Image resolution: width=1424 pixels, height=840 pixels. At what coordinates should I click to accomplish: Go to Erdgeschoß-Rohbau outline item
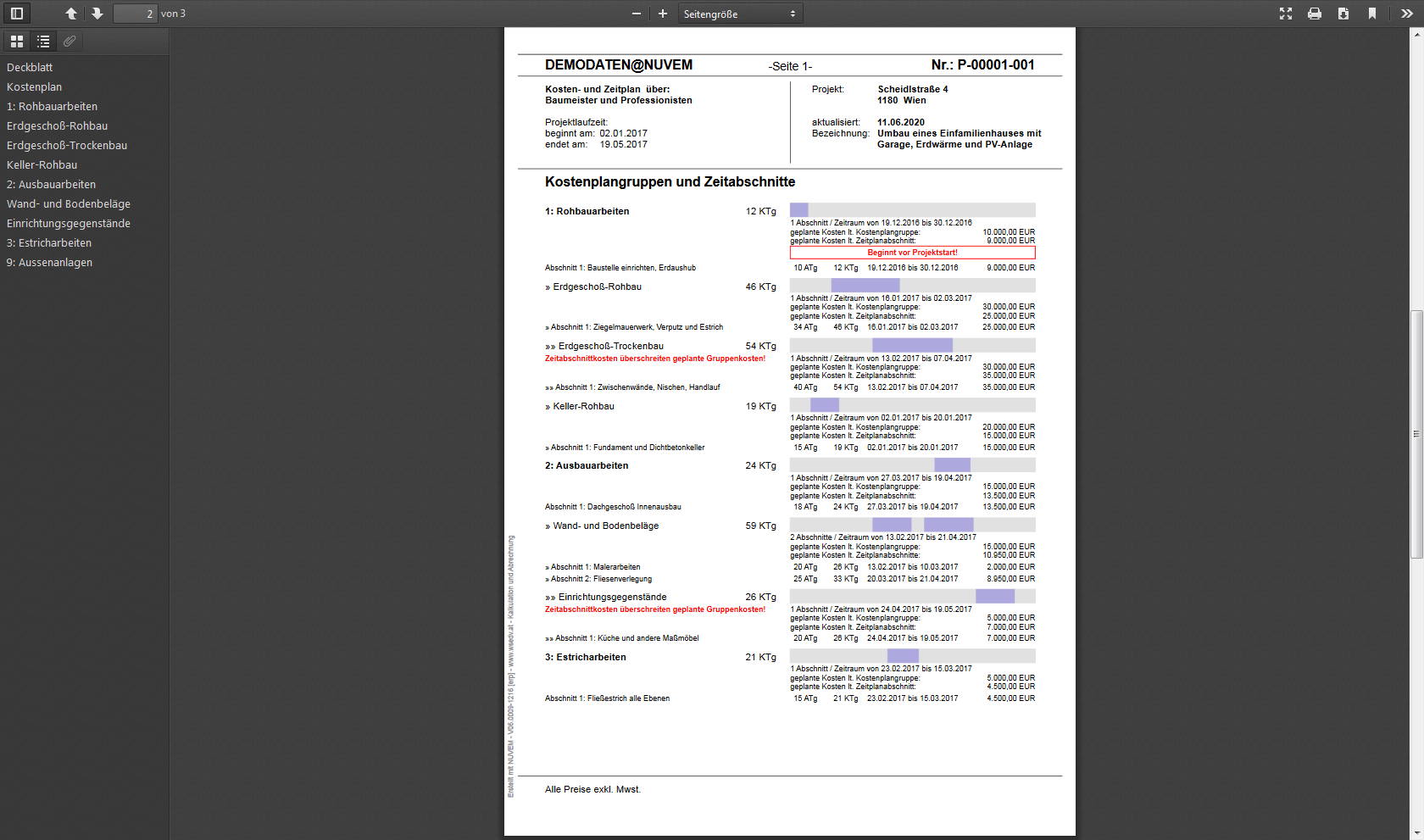(x=57, y=126)
